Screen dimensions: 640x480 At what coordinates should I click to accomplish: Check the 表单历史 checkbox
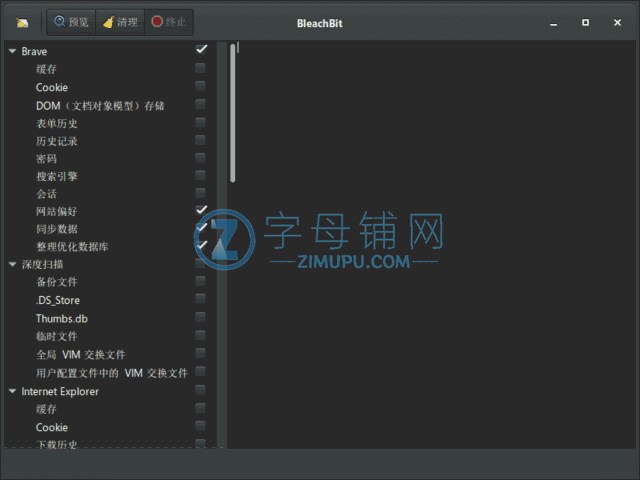pyautogui.click(x=200, y=122)
